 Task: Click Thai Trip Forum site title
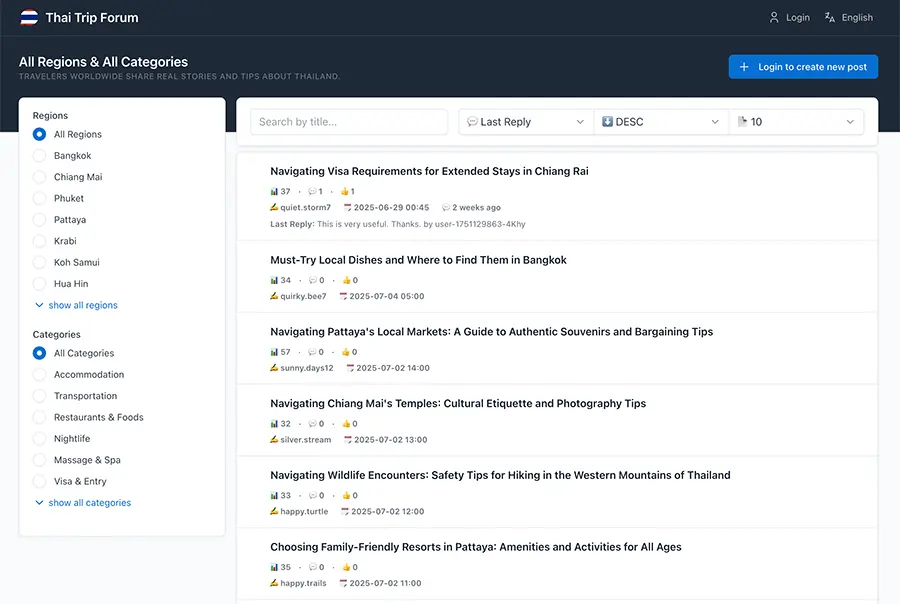click(92, 18)
